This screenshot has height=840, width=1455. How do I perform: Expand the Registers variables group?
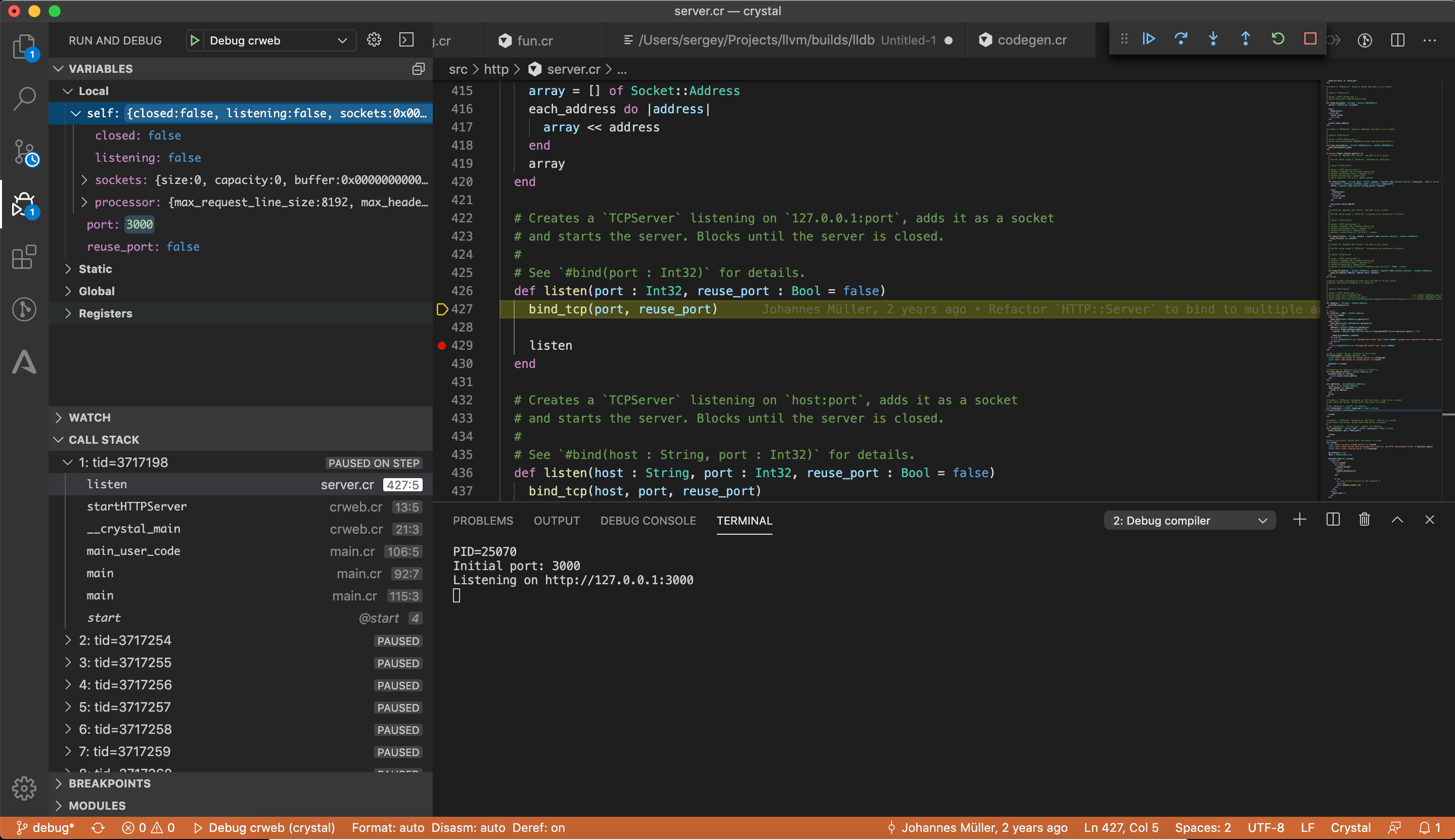tap(105, 313)
